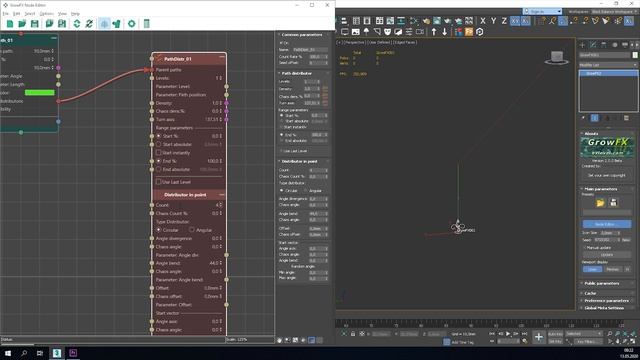Select the End % radio in PathDistr_01 node
The width and height of the screenshot is (640, 360).
[159, 161]
